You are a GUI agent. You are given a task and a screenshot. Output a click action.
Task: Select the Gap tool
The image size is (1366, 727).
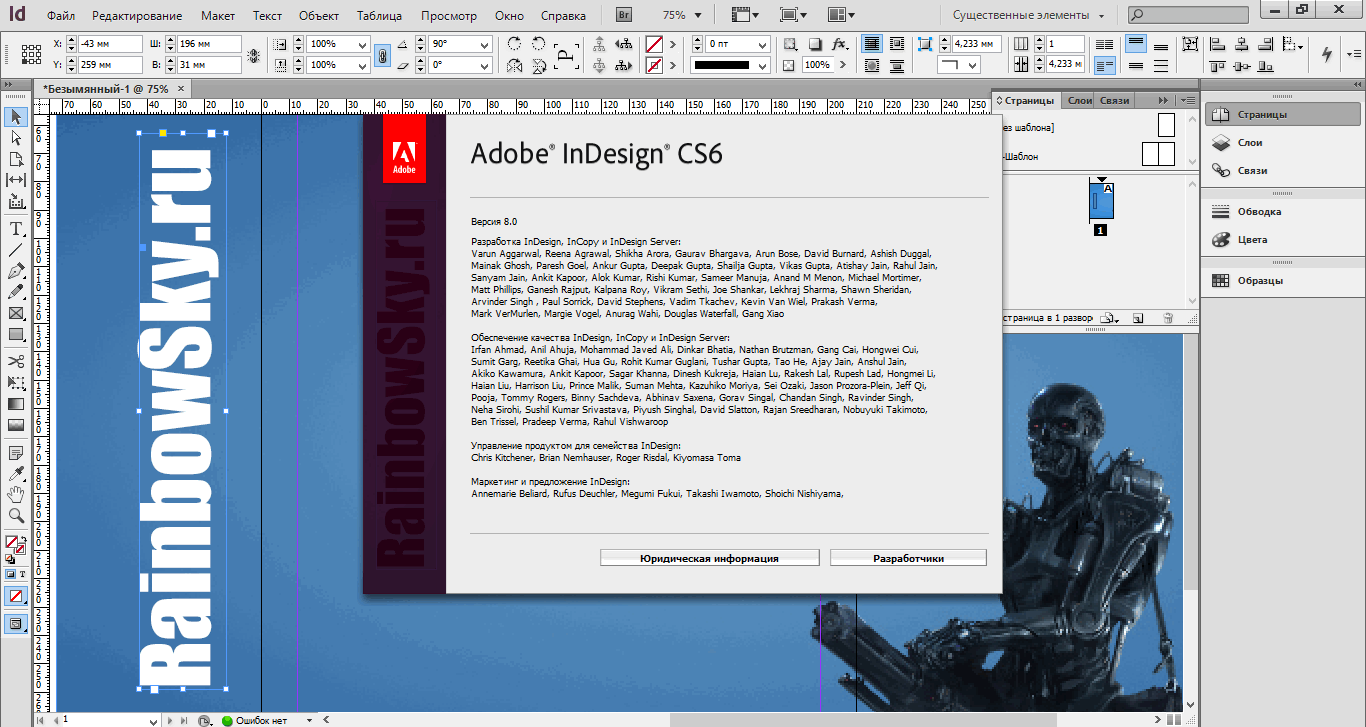click(x=16, y=180)
